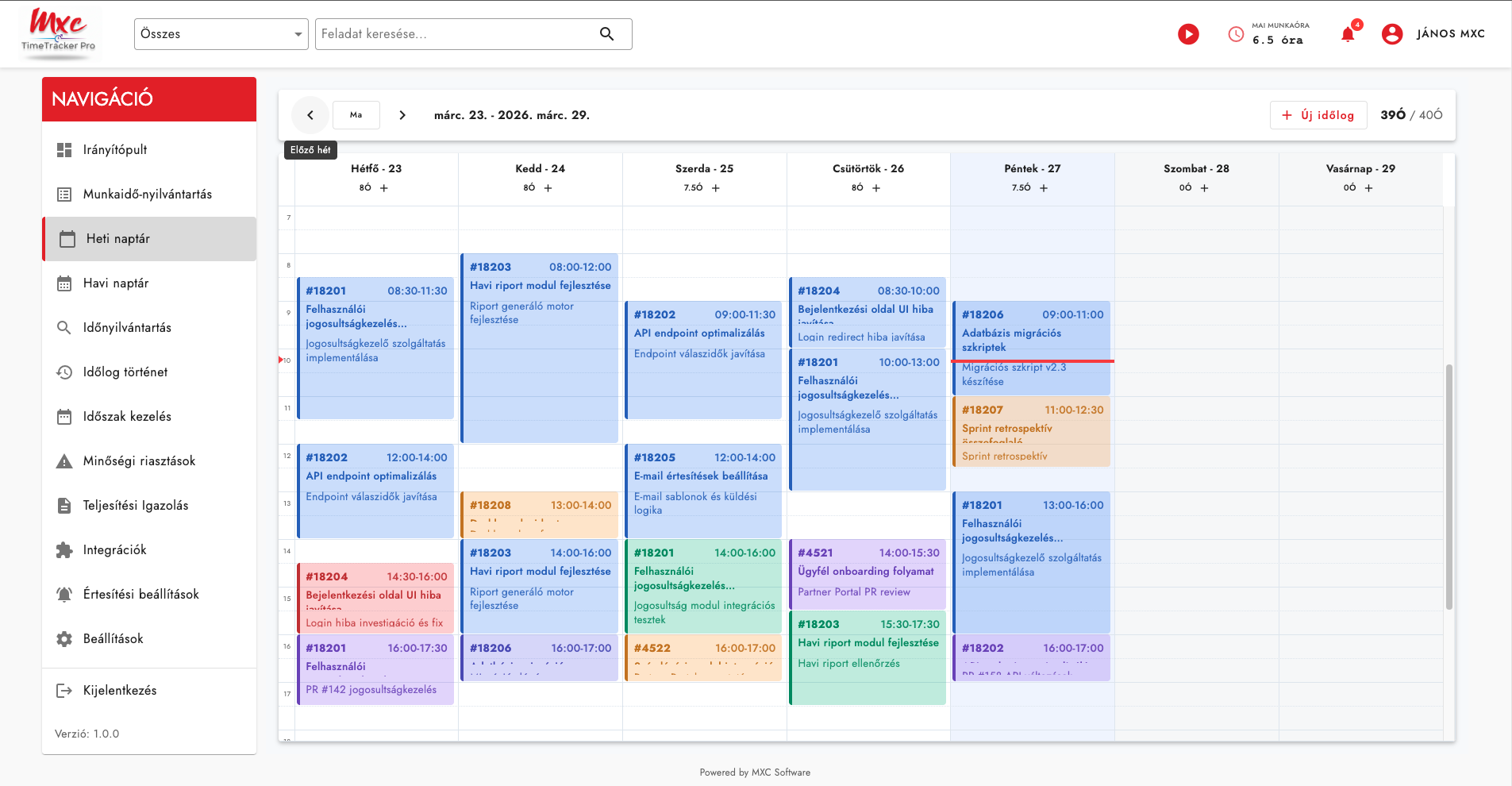Click the user account avatar icon

point(1392,34)
